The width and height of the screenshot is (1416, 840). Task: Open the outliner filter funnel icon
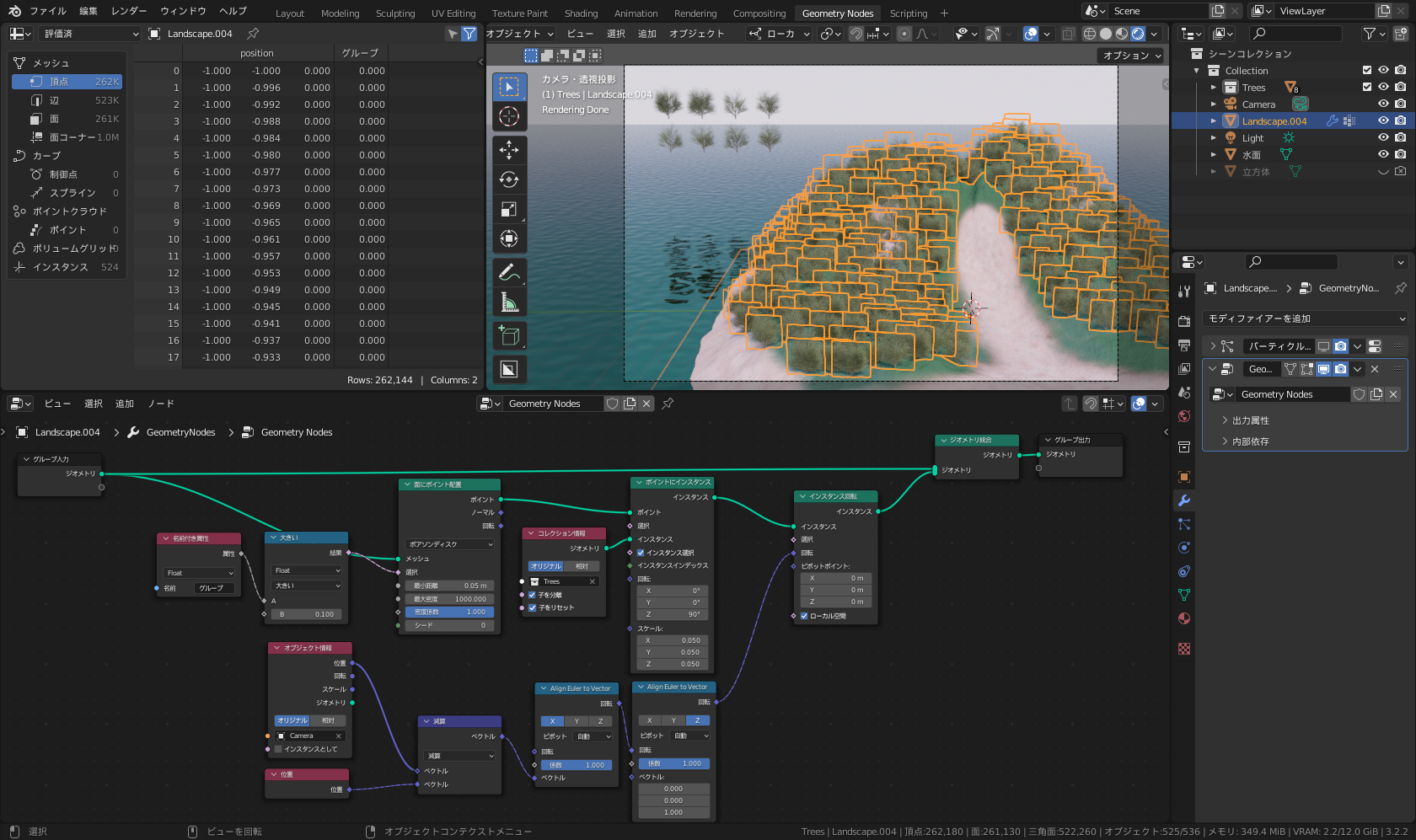[x=1370, y=34]
